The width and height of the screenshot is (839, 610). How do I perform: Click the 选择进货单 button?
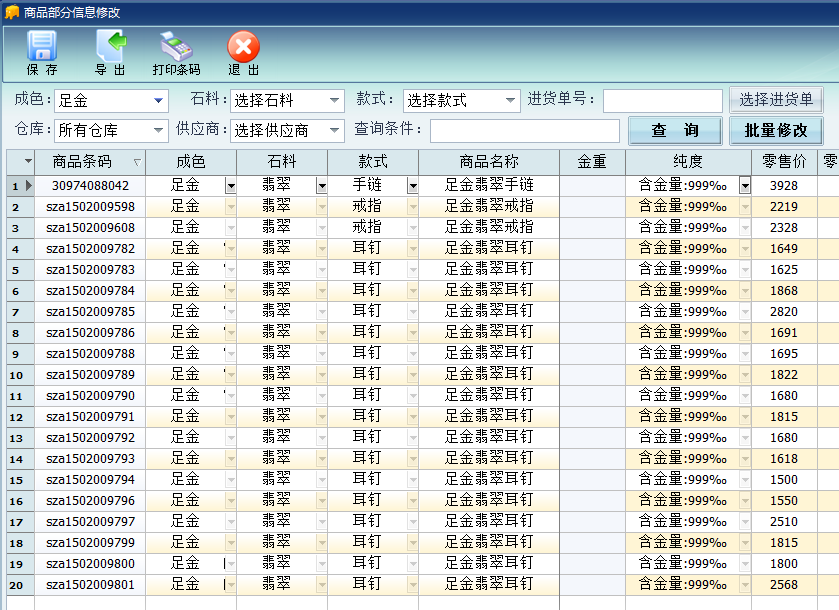776,100
